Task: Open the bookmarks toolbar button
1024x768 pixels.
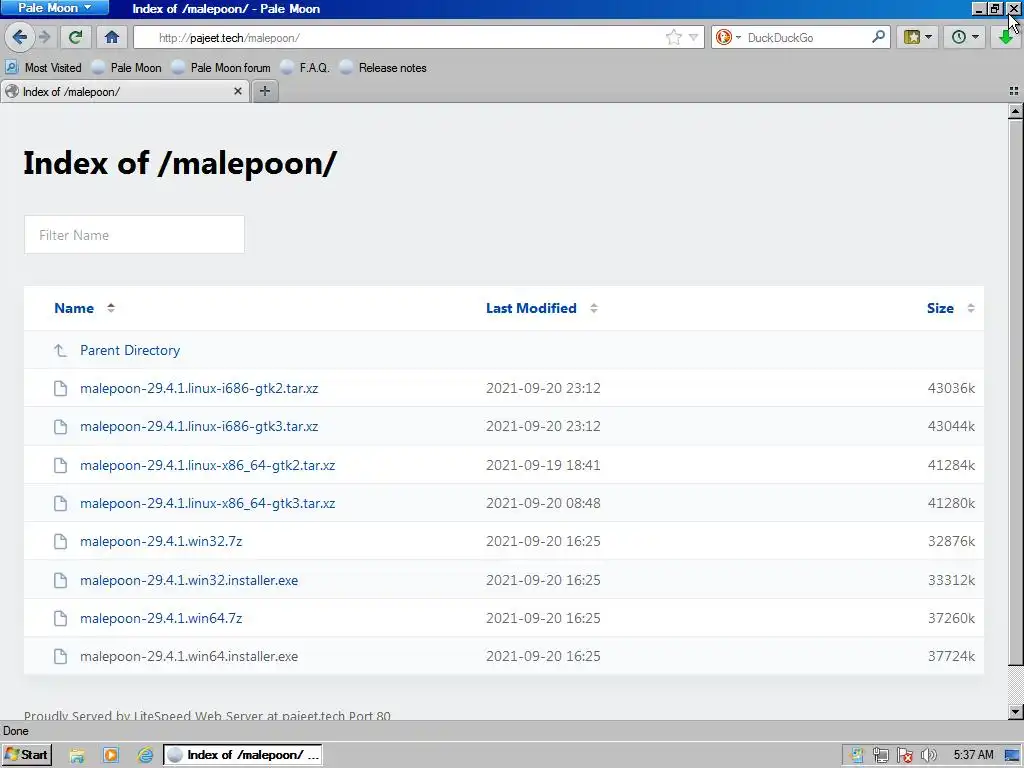Action: 912,37
